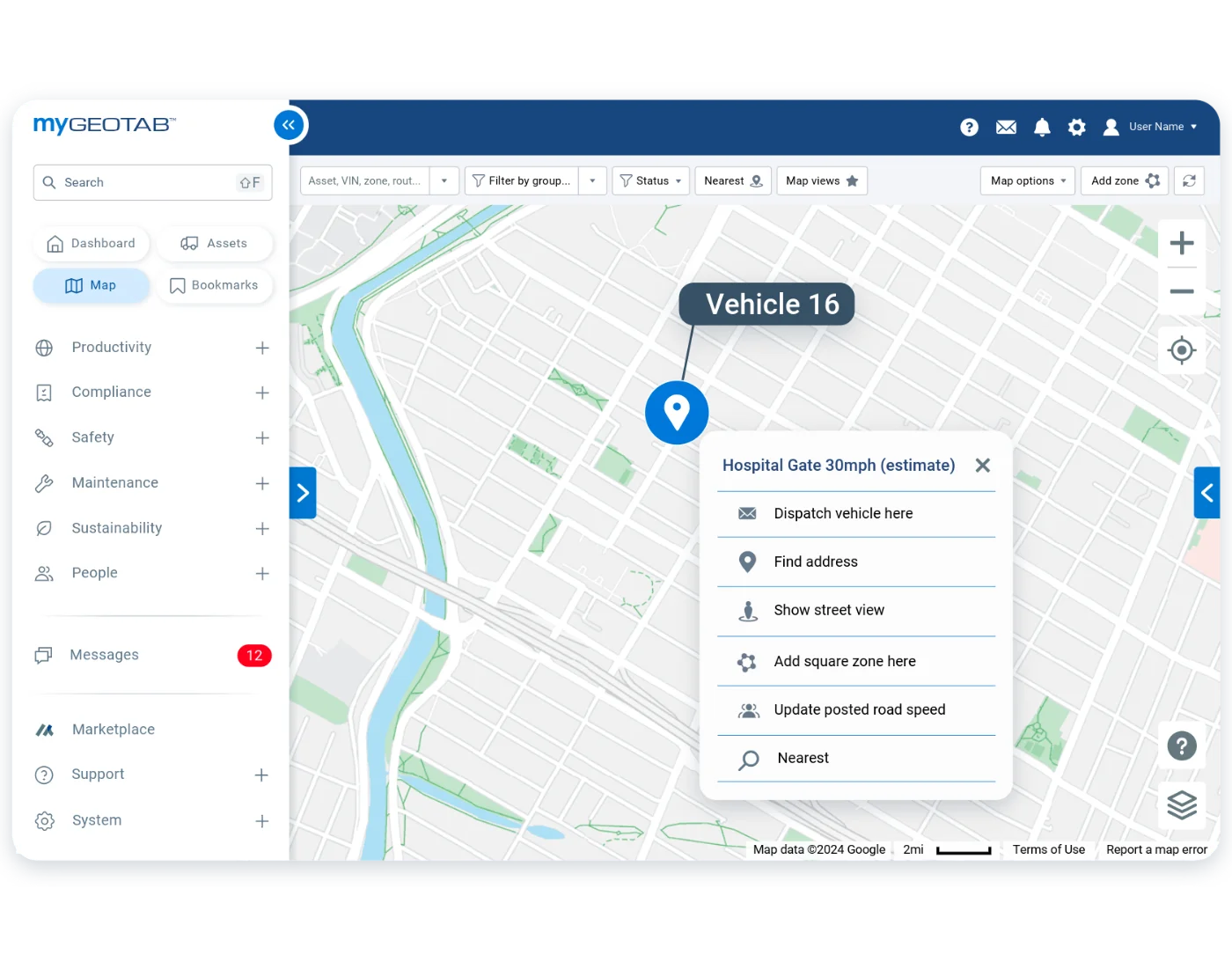Open the Bookmarks tab
The image size is (1232, 962).
[214, 285]
